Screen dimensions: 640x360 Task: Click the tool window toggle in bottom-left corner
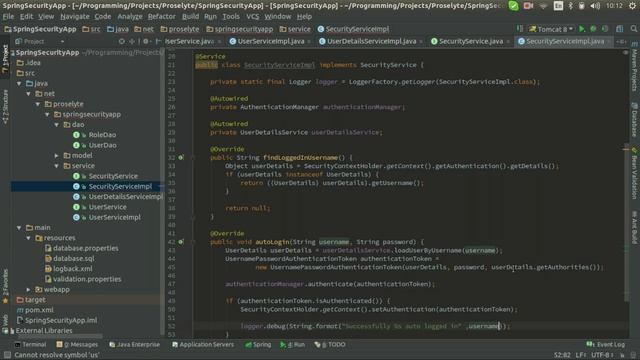pos(7,355)
